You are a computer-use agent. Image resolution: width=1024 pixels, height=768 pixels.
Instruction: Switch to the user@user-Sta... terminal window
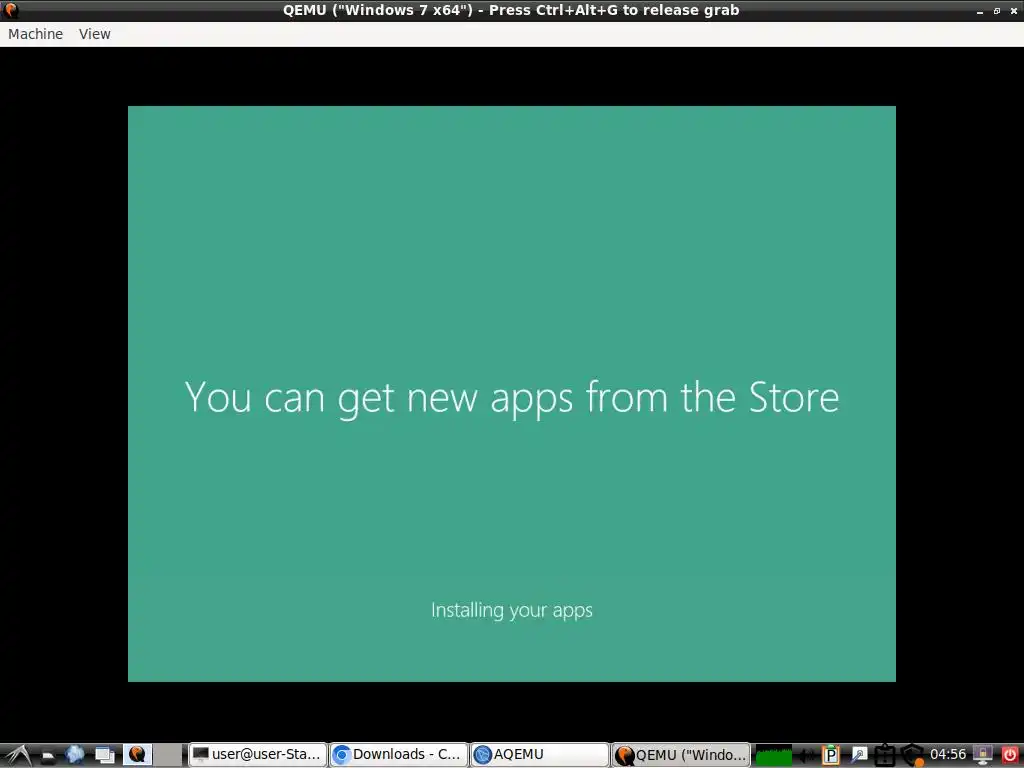[257, 755]
